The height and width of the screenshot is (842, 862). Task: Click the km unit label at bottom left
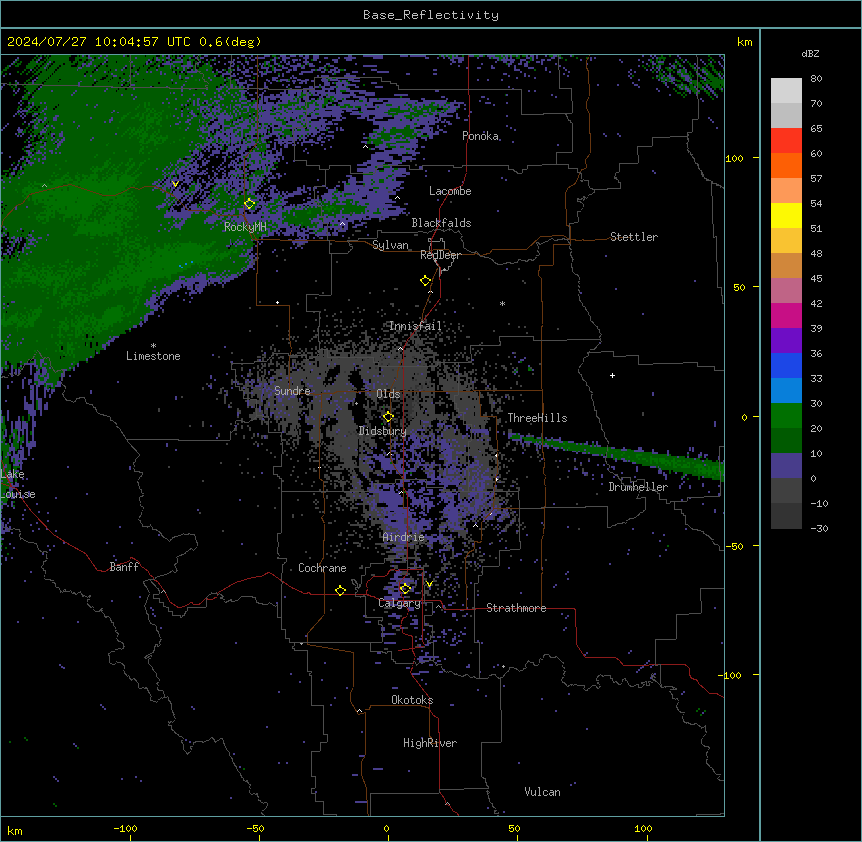pos(14,830)
